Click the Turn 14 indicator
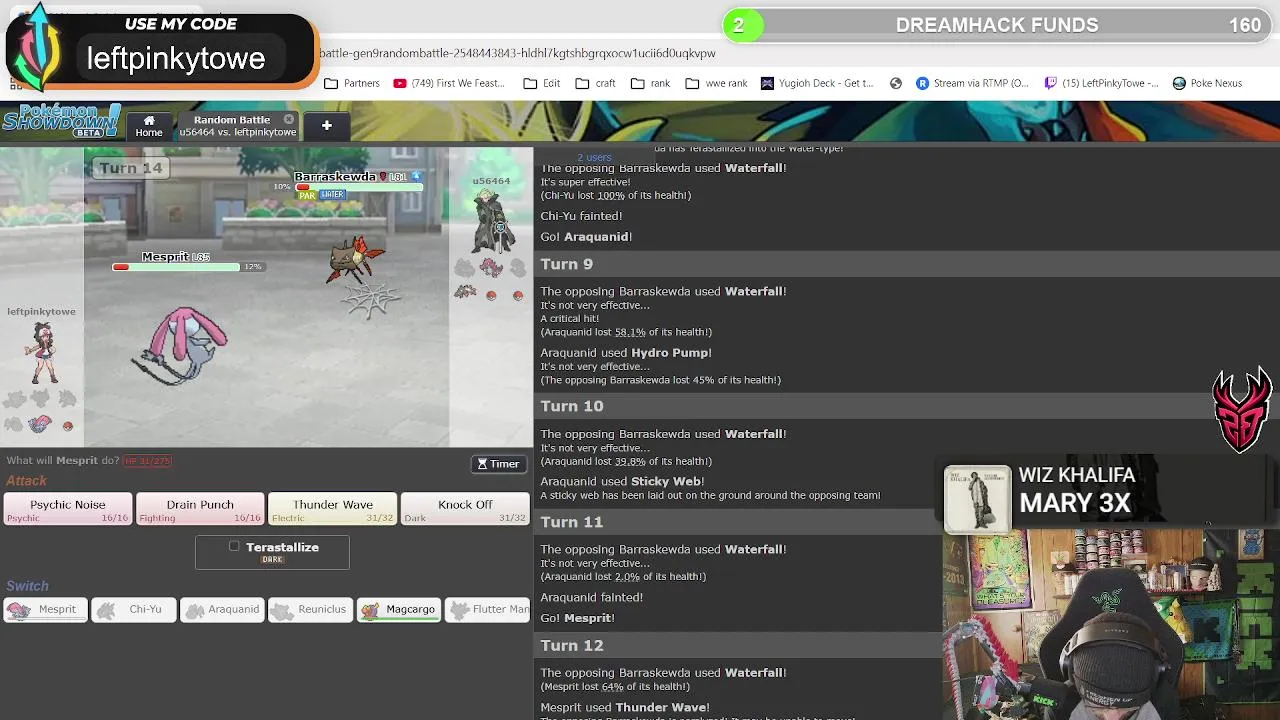1280x720 pixels. (x=131, y=168)
